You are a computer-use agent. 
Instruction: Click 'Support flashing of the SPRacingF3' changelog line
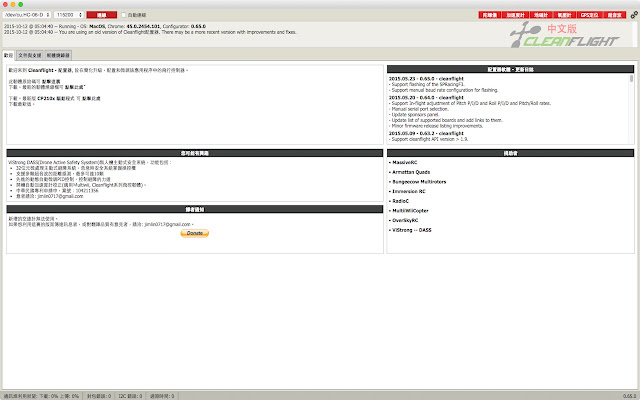(427, 84)
